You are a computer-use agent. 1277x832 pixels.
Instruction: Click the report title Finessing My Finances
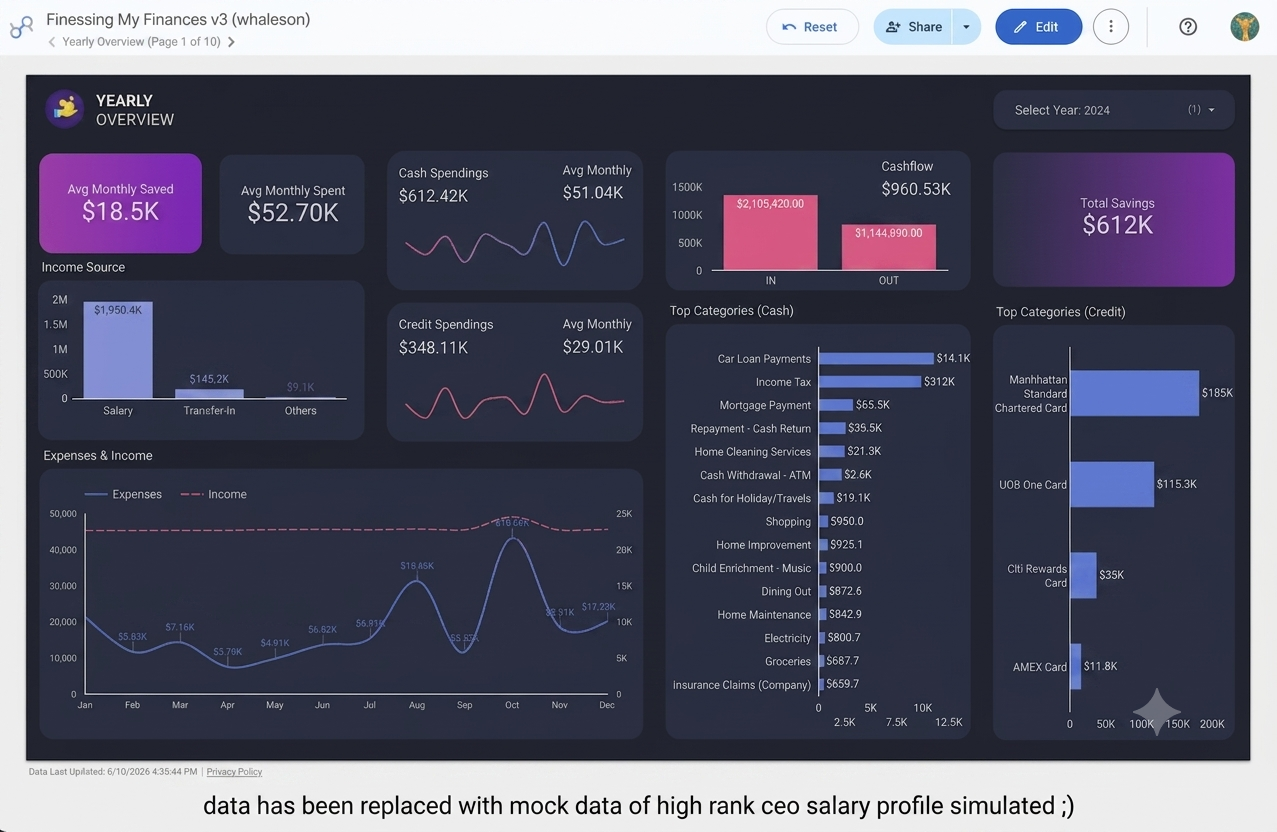[x=178, y=19]
